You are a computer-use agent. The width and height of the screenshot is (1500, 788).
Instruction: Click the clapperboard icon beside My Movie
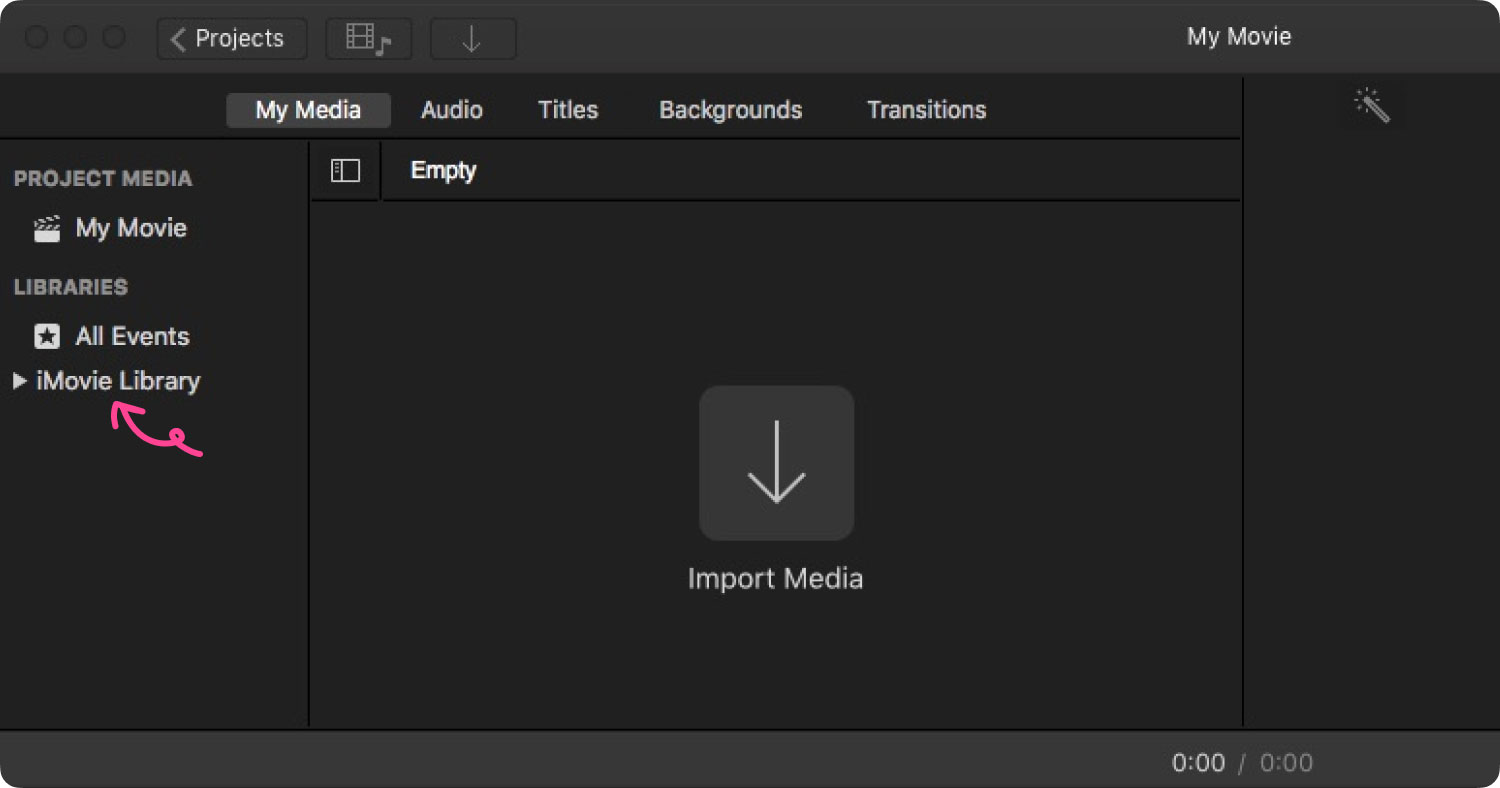(x=47, y=229)
